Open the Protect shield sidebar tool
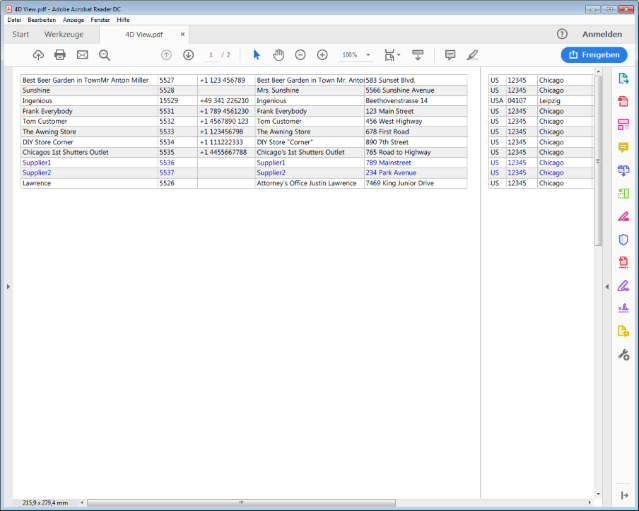Viewport: 639px width, 511px height. (623, 240)
